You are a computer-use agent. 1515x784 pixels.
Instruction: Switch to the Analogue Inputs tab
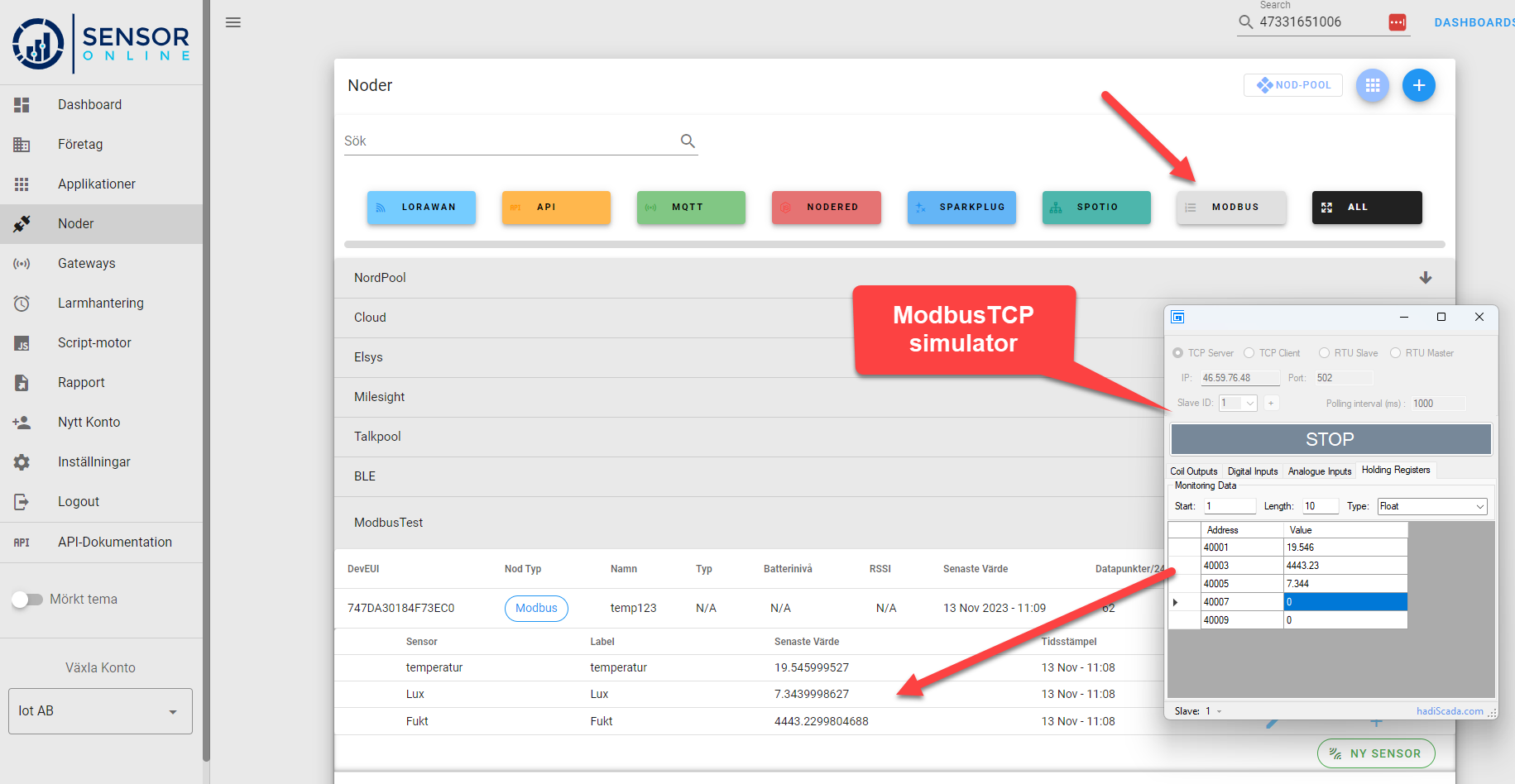click(x=1319, y=471)
